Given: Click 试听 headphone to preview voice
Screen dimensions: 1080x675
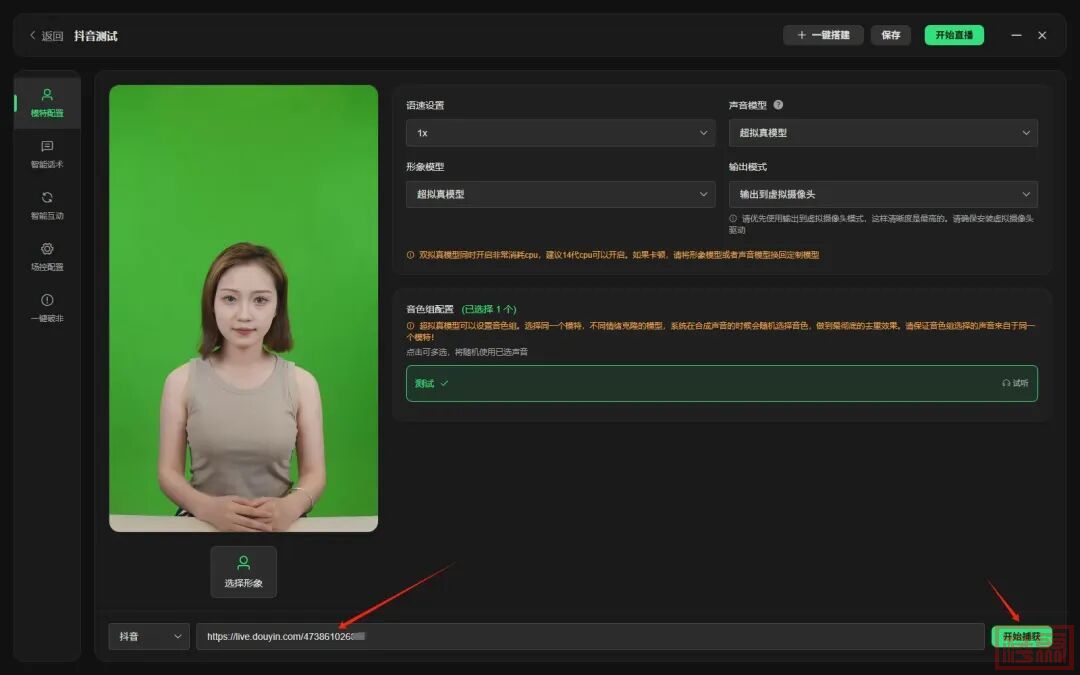Looking at the screenshot, I should 1014,383.
